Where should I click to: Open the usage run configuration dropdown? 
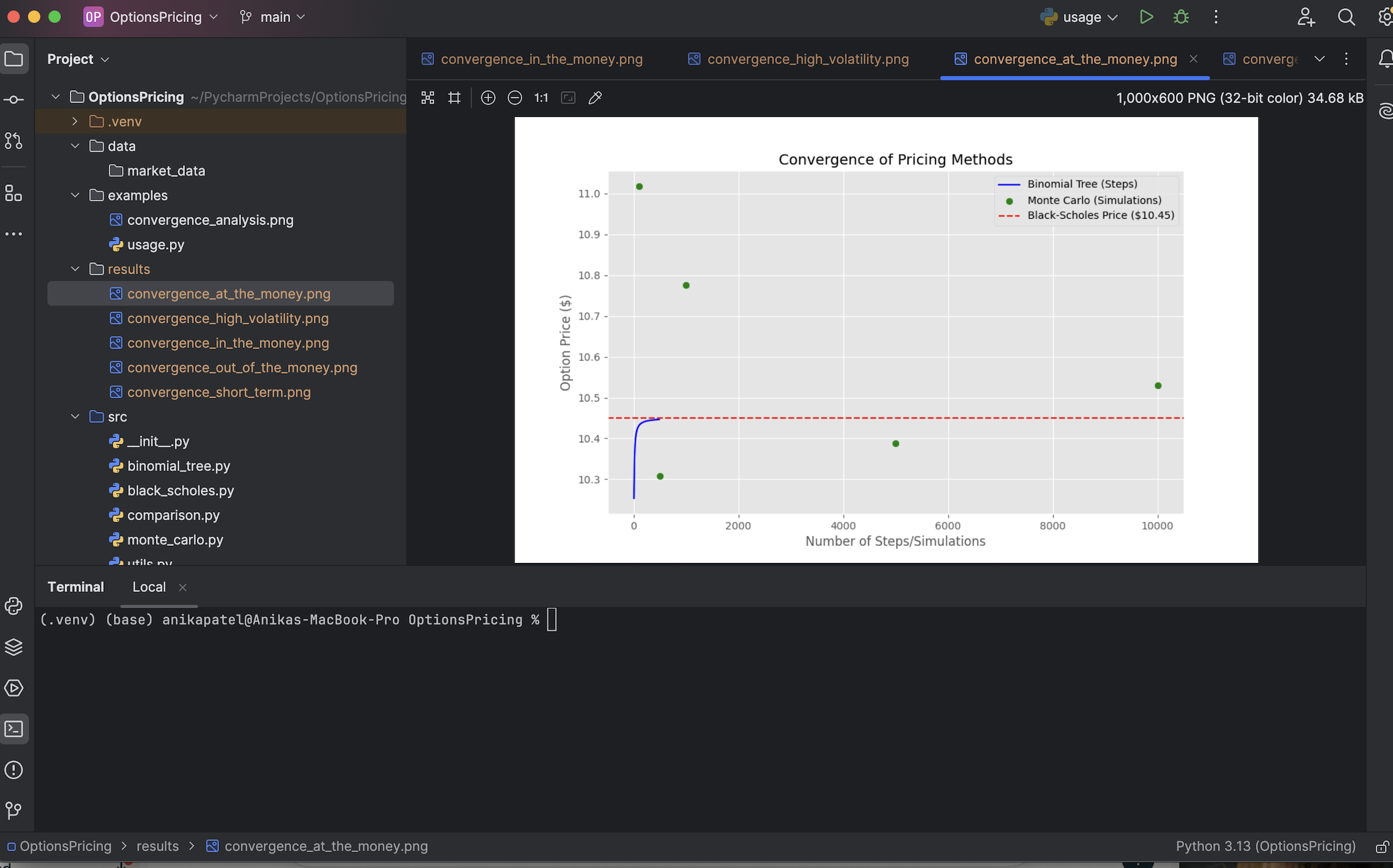(1080, 17)
